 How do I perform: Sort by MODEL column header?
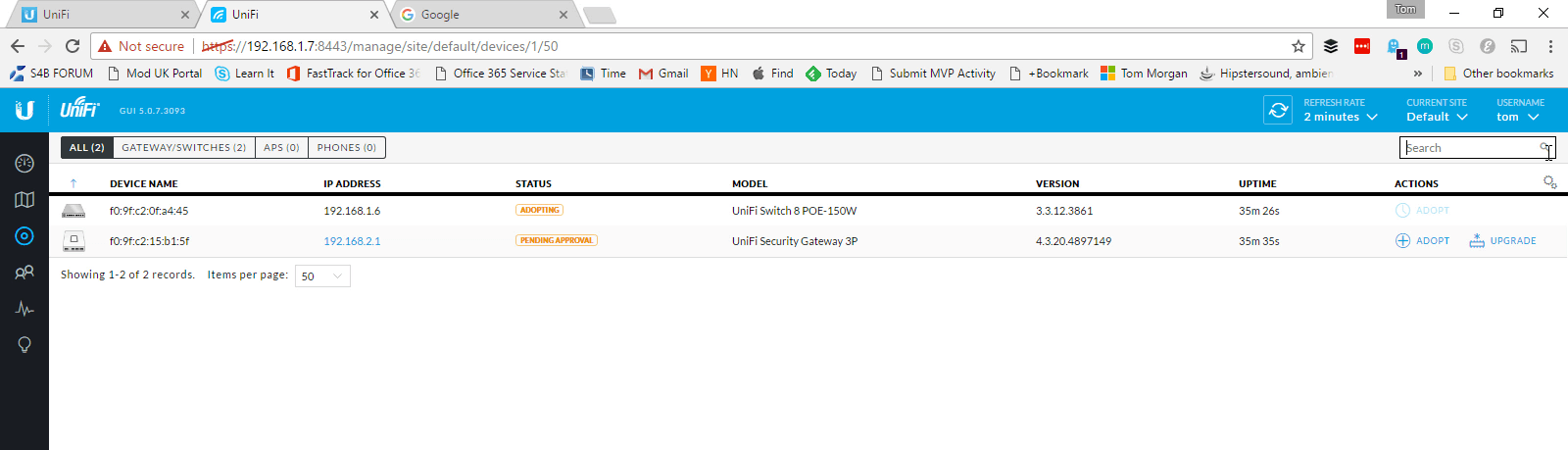[x=750, y=184]
